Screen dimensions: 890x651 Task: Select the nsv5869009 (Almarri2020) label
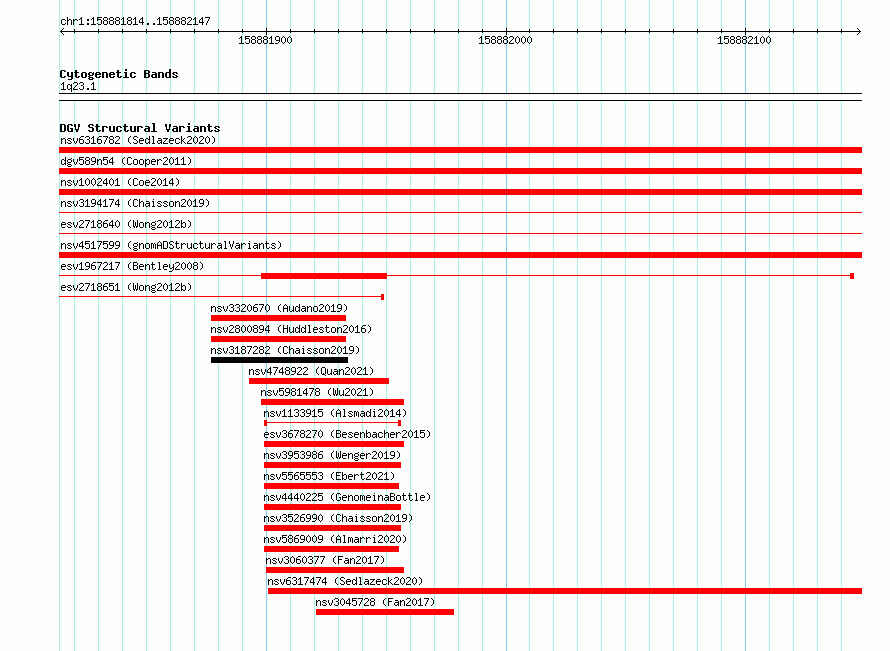335,539
